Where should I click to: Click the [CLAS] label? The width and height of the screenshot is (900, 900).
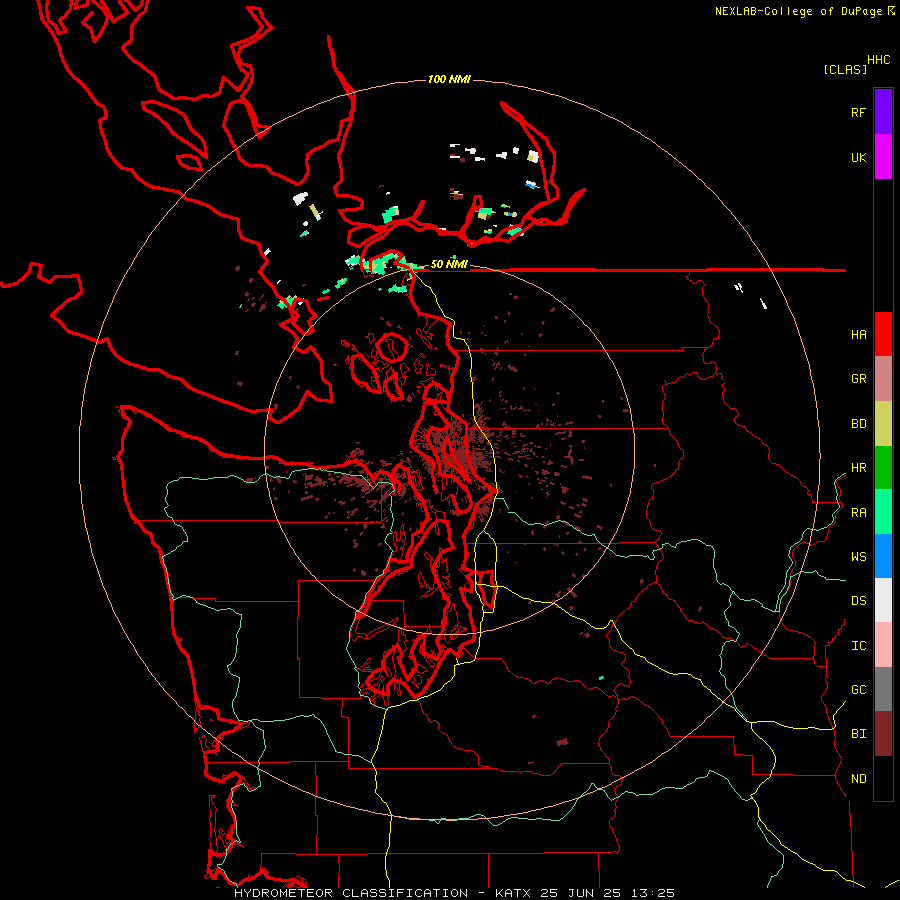[x=845, y=69]
